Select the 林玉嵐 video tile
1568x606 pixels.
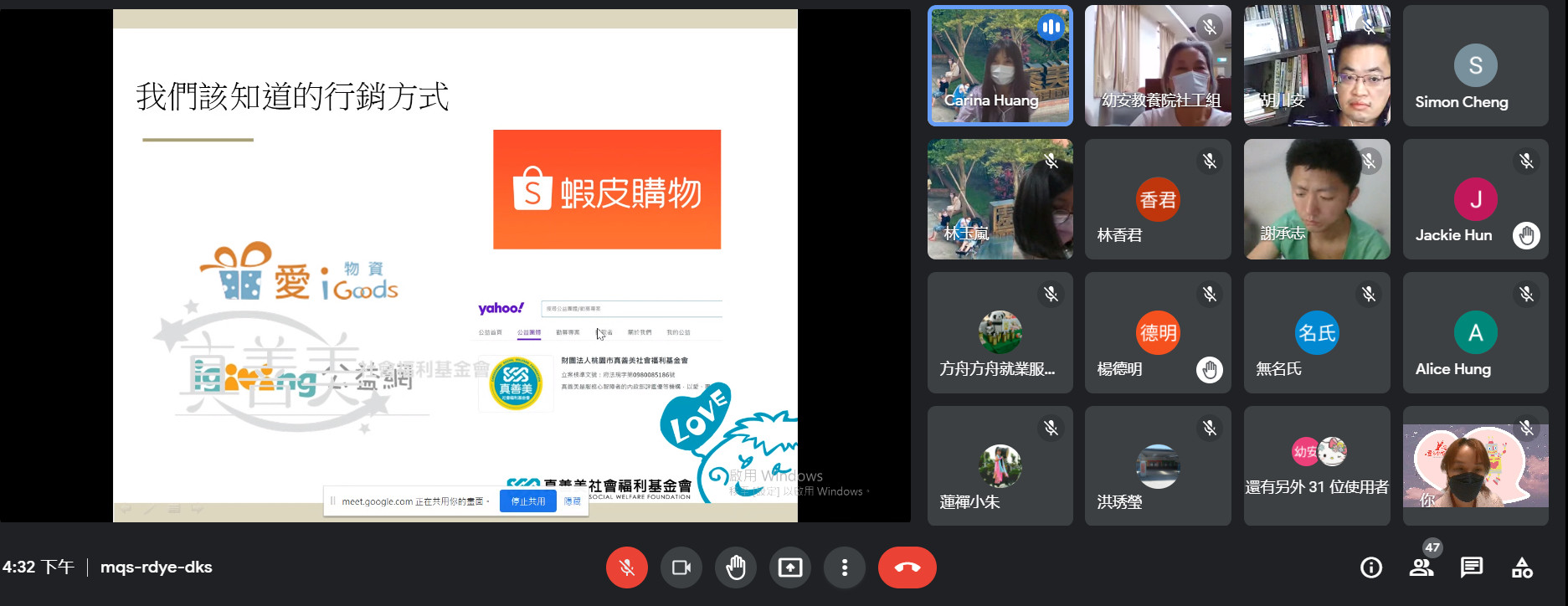[x=1000, y=199]
